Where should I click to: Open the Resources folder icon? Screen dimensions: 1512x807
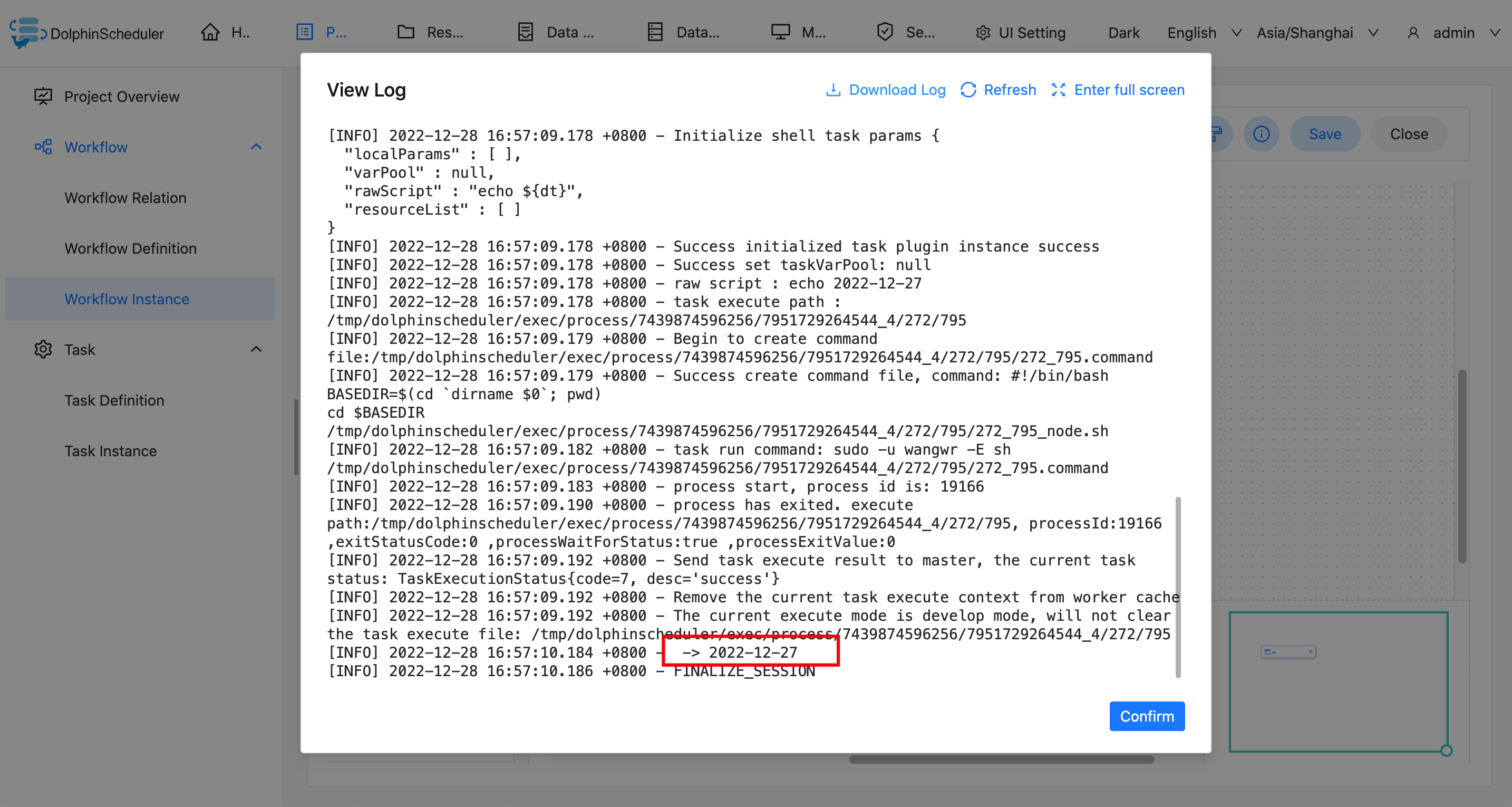point(405,32)
